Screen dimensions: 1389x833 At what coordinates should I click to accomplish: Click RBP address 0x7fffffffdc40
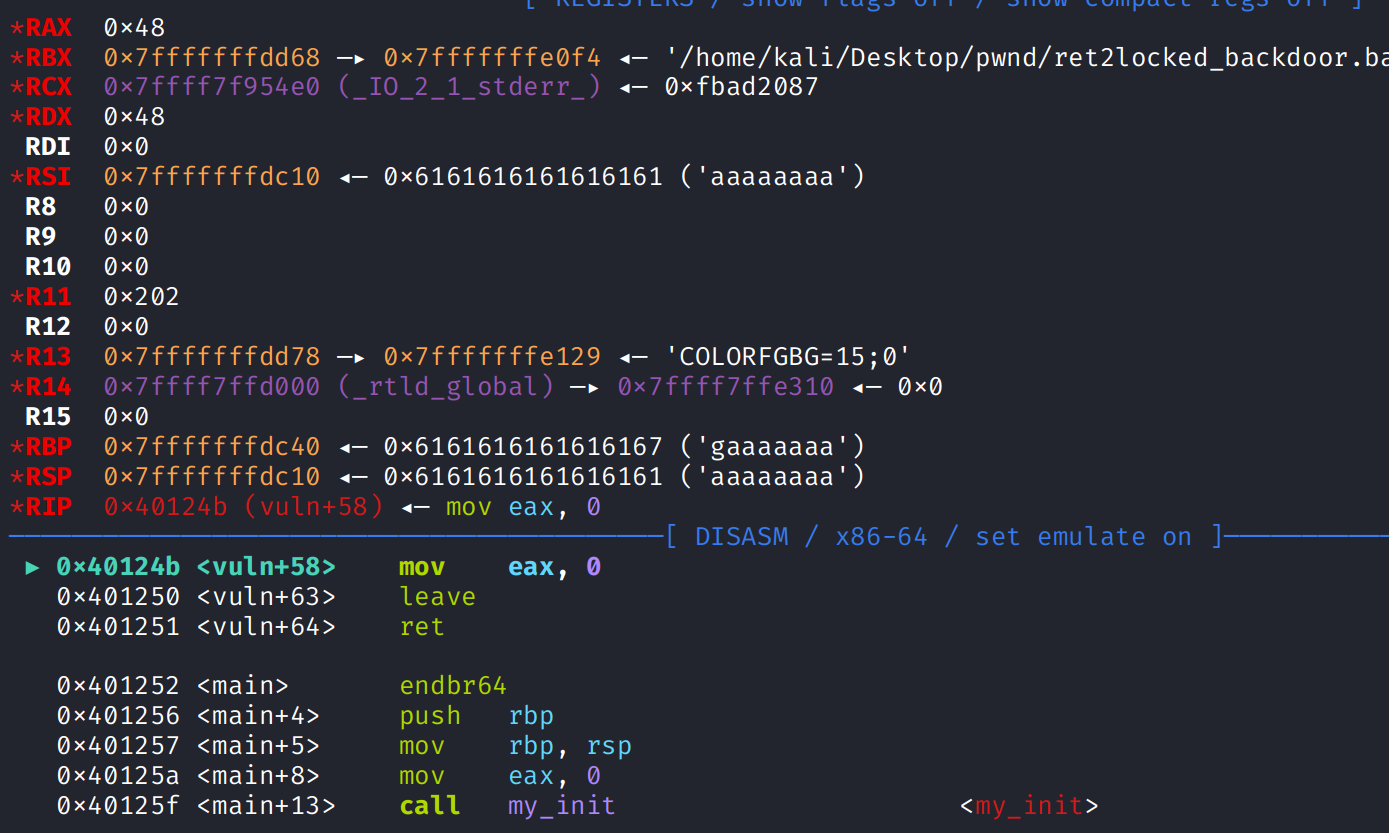(211, 447)
